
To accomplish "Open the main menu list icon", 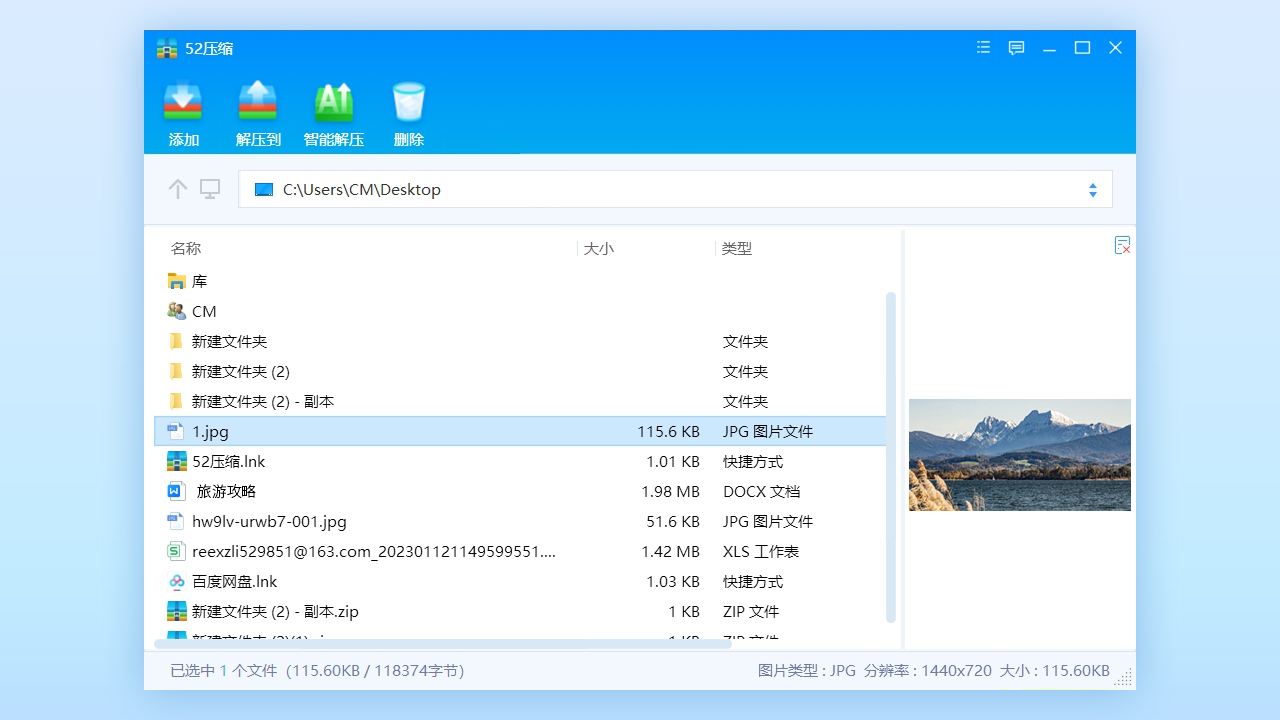I will (982, 47).
